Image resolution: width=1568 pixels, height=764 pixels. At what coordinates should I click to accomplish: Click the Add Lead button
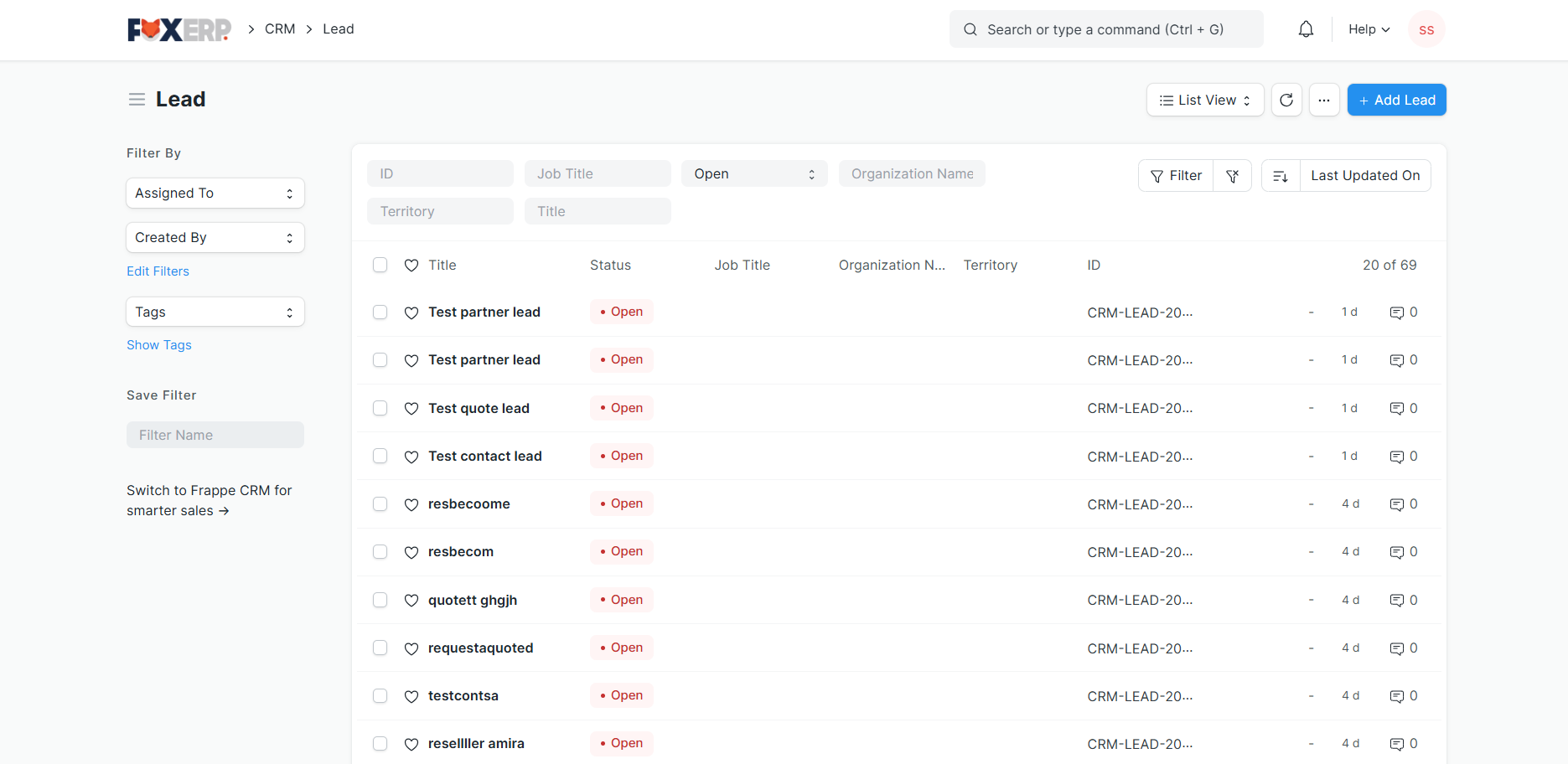pos(1396,100)
